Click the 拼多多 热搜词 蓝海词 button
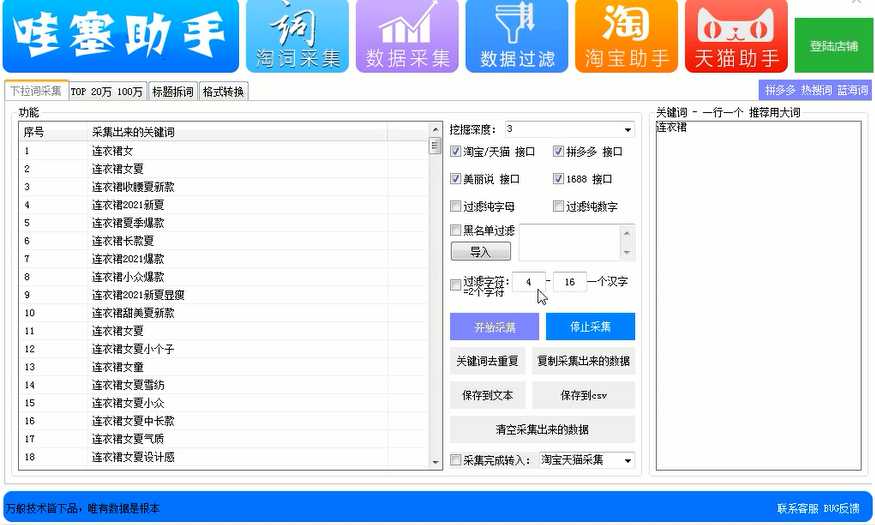The image size is (875, 525). [816, 90]
